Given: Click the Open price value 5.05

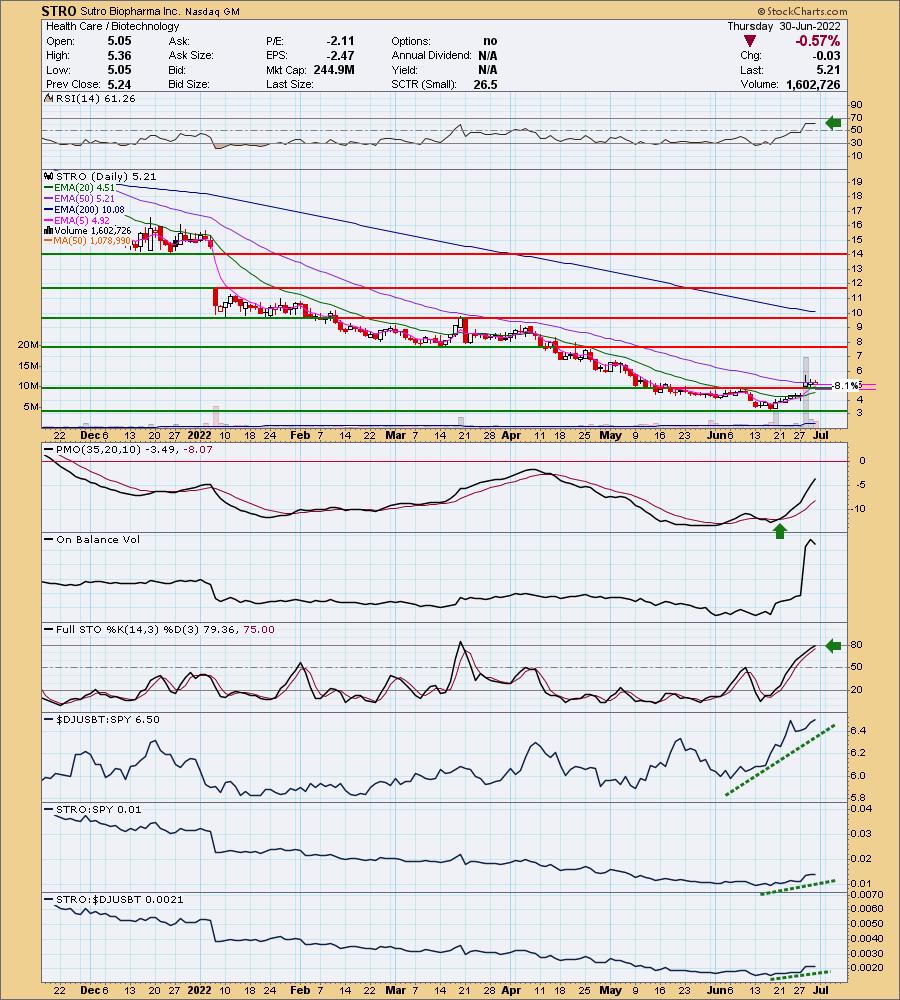Looking at the screenshot, I should pos(119,41).
